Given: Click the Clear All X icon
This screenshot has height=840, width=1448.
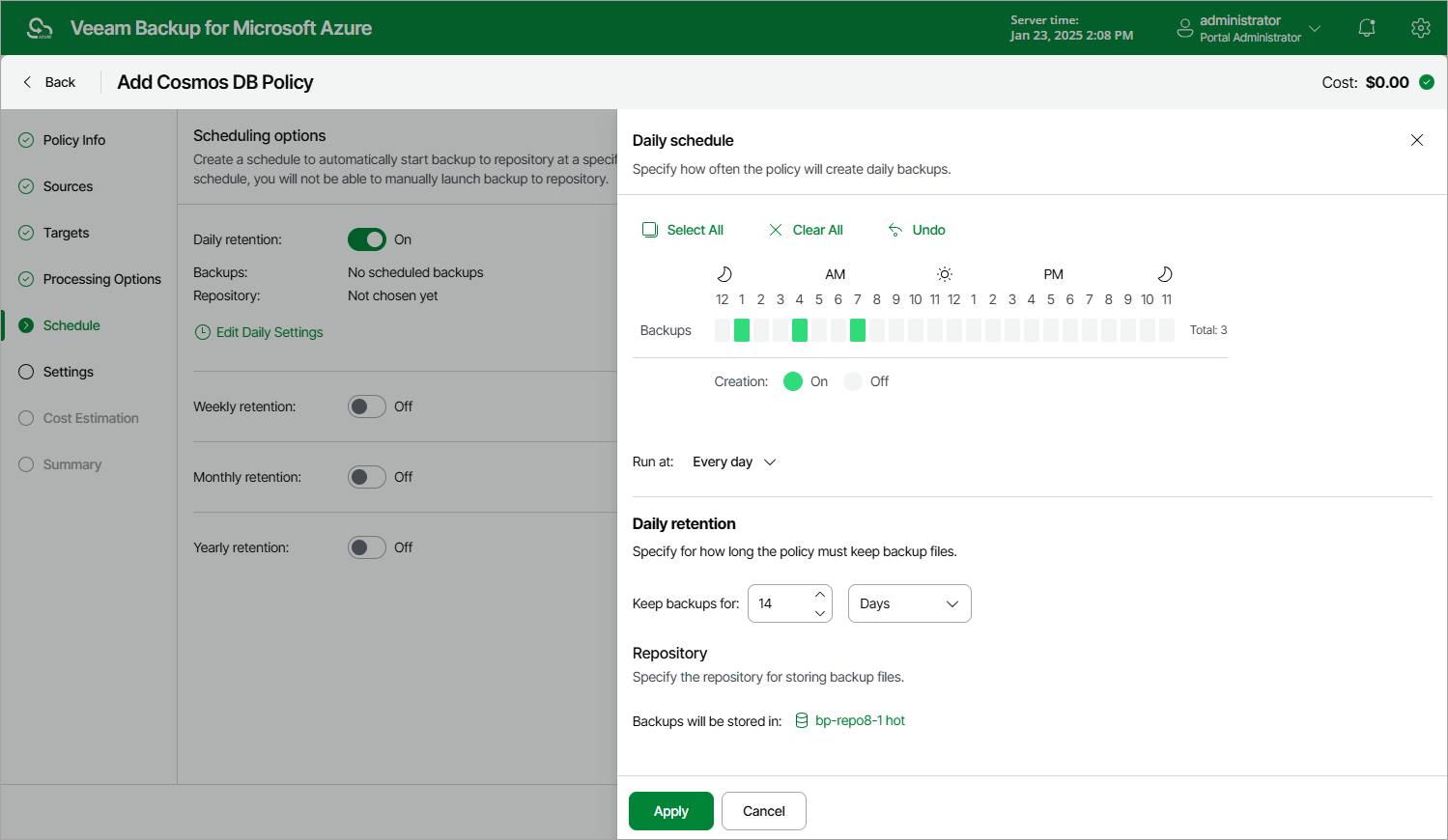Looking at the screenshot, I should (x=776, y=230).
